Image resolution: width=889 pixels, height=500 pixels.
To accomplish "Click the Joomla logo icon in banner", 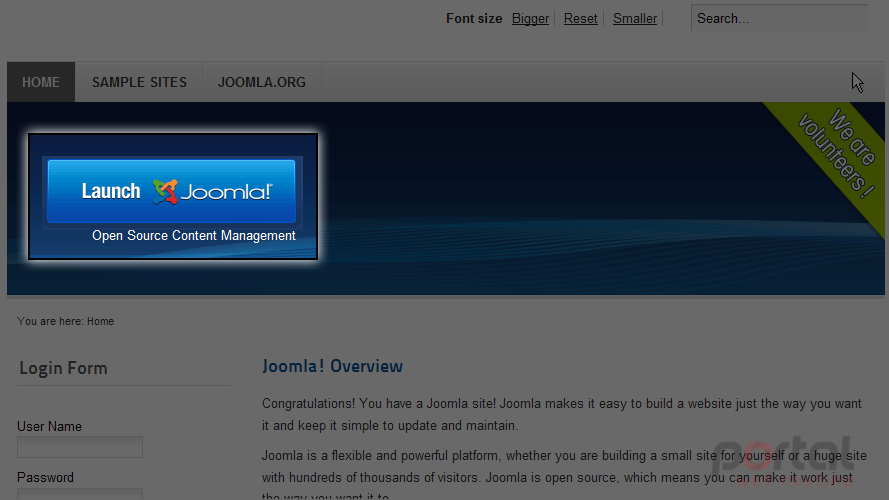I will (x=166, y=192).
